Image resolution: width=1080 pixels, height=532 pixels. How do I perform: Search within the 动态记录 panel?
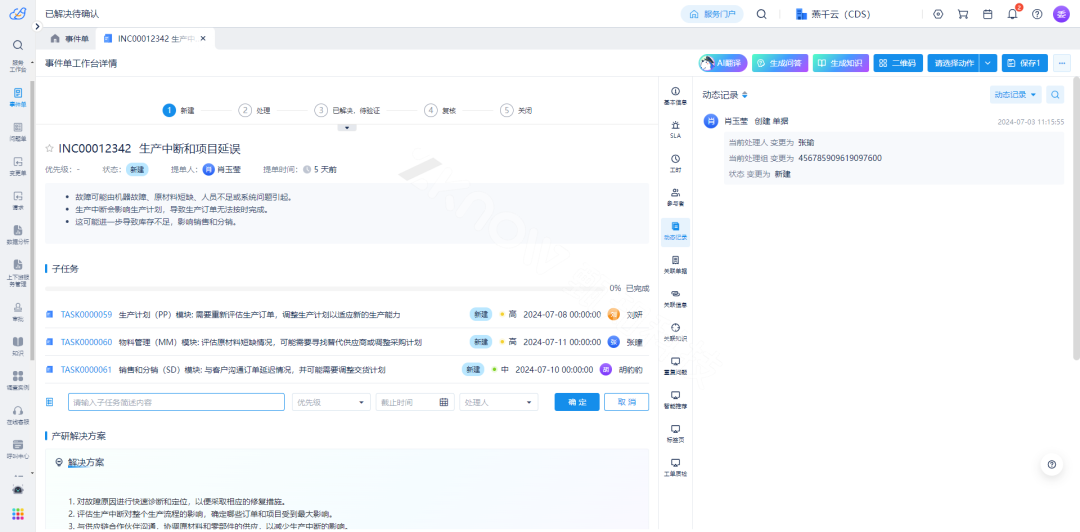1056,94
